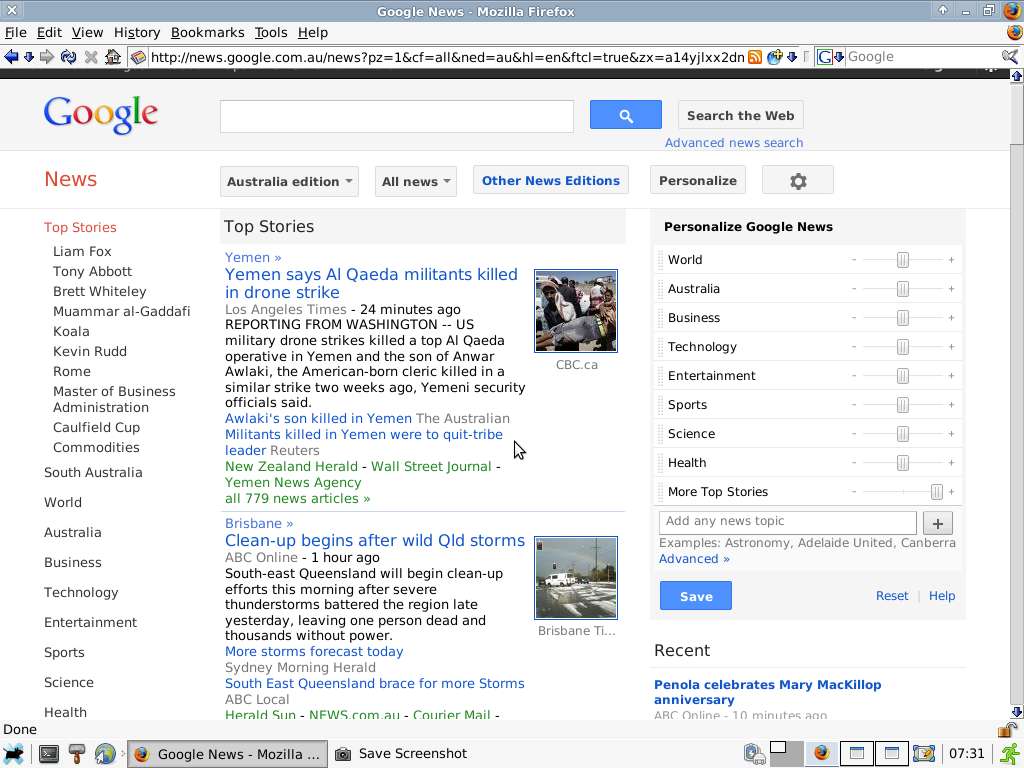Viewport: 1024px width, 768px height.
Task: Open 'Penola celebrates Mary MacKillop anniversary' link
Action: pos(767,692)
